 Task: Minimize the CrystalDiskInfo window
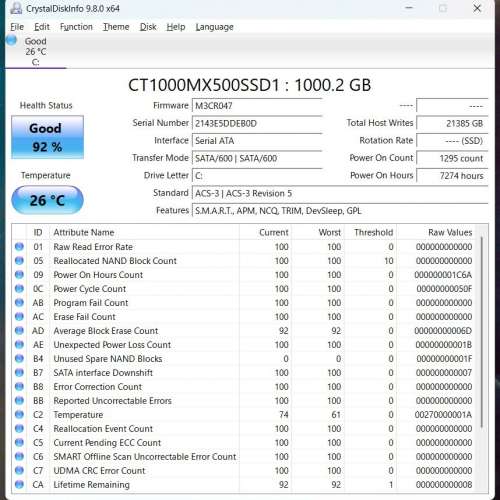point(409,8)
